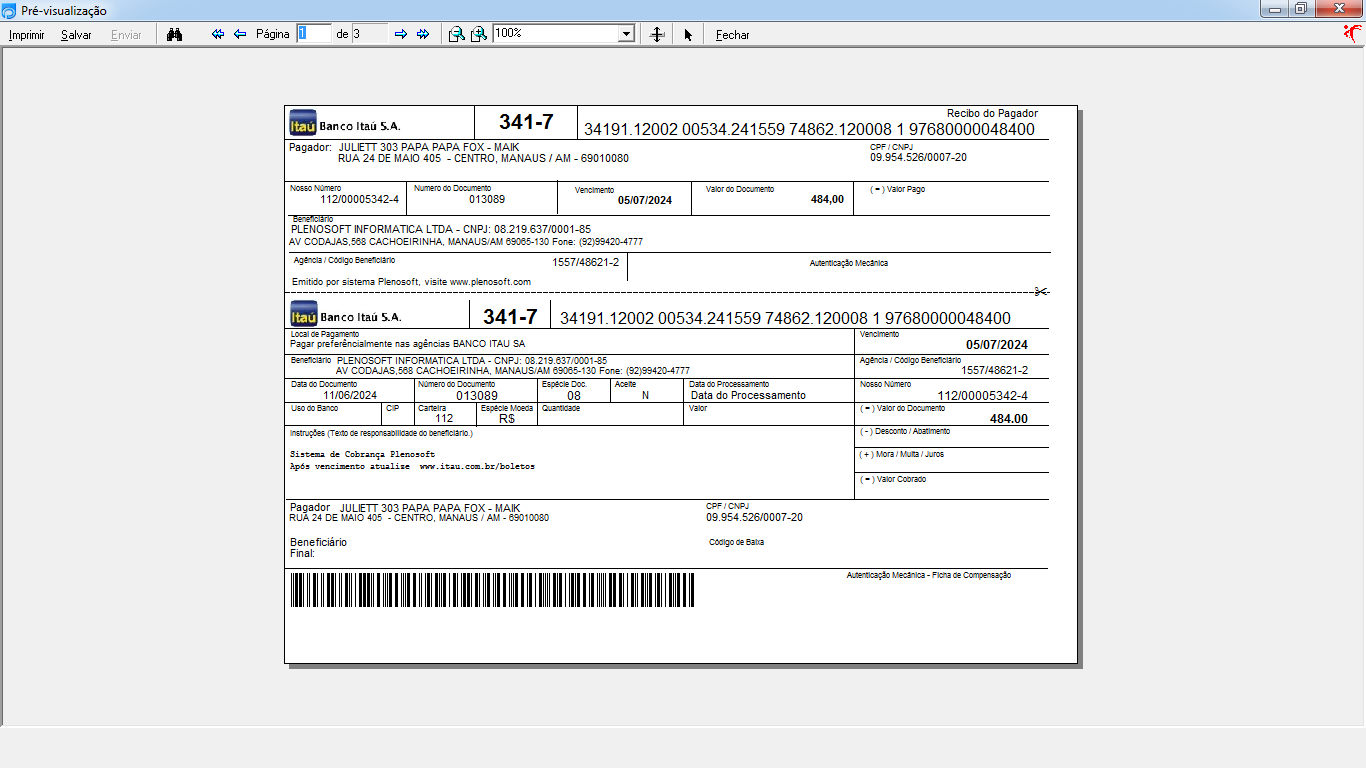Click the barcode at the bottom of the boleto
The height and width of the screenshot is (768, 1366).
pos(492,590)
